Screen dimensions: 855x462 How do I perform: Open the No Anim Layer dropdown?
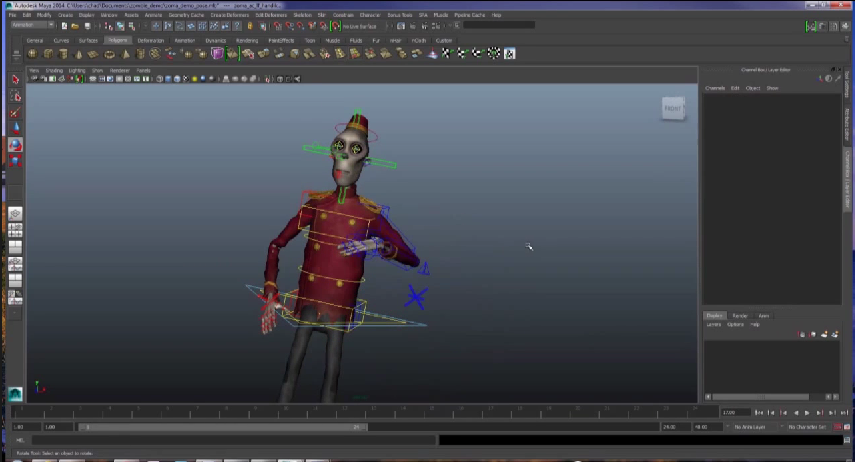750,427
